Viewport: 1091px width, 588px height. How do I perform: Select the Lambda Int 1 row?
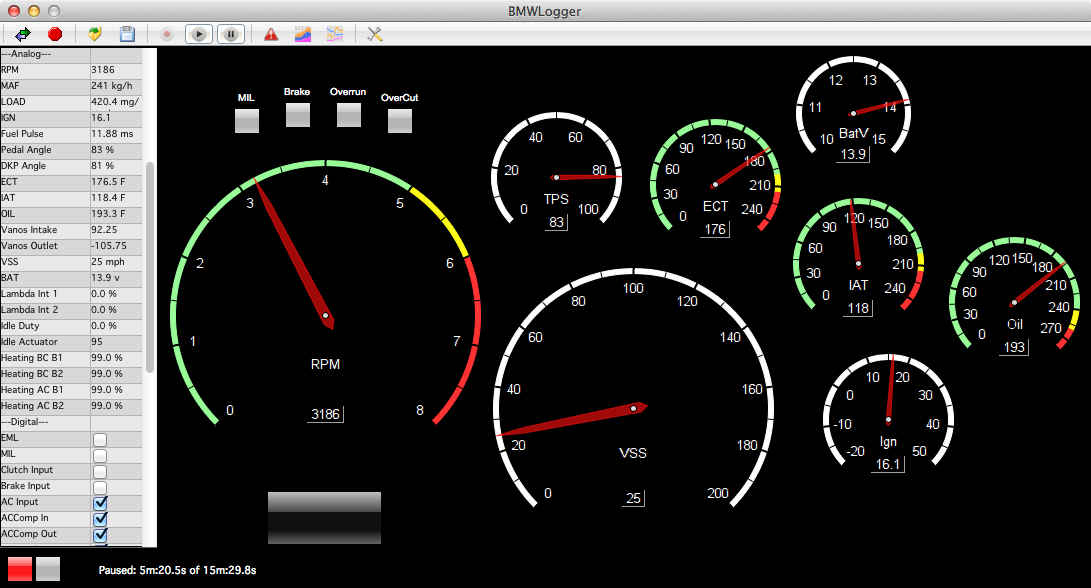tap(71, 294)
